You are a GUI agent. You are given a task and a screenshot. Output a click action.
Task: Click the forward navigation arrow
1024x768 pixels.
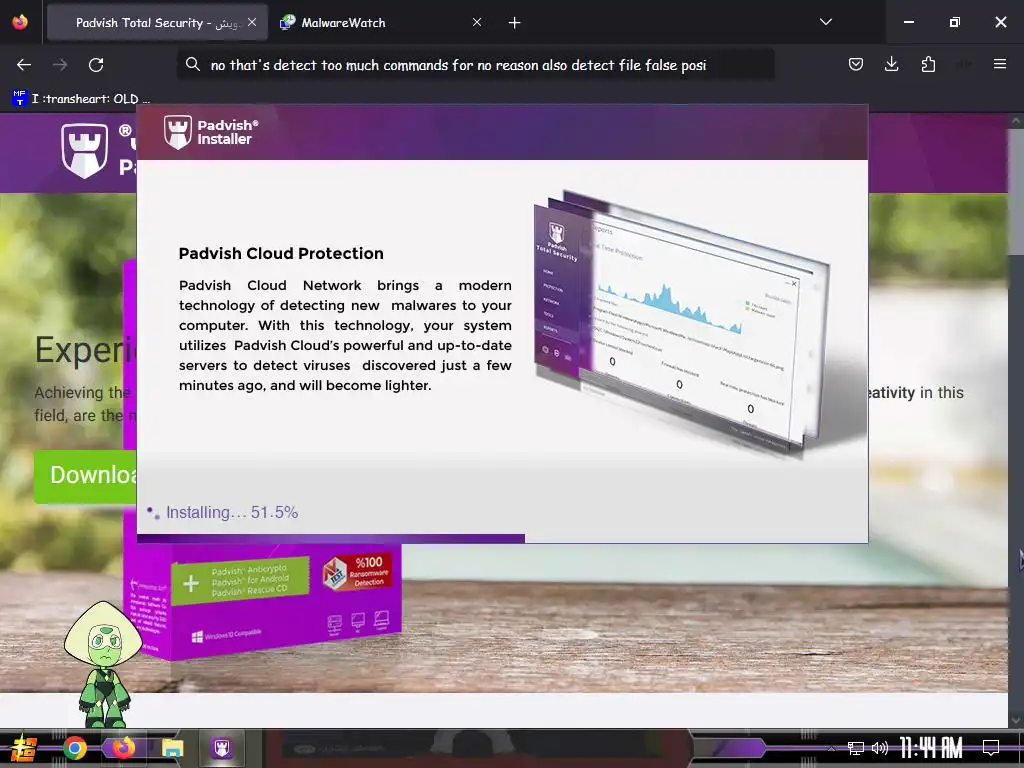pos(60,65)
